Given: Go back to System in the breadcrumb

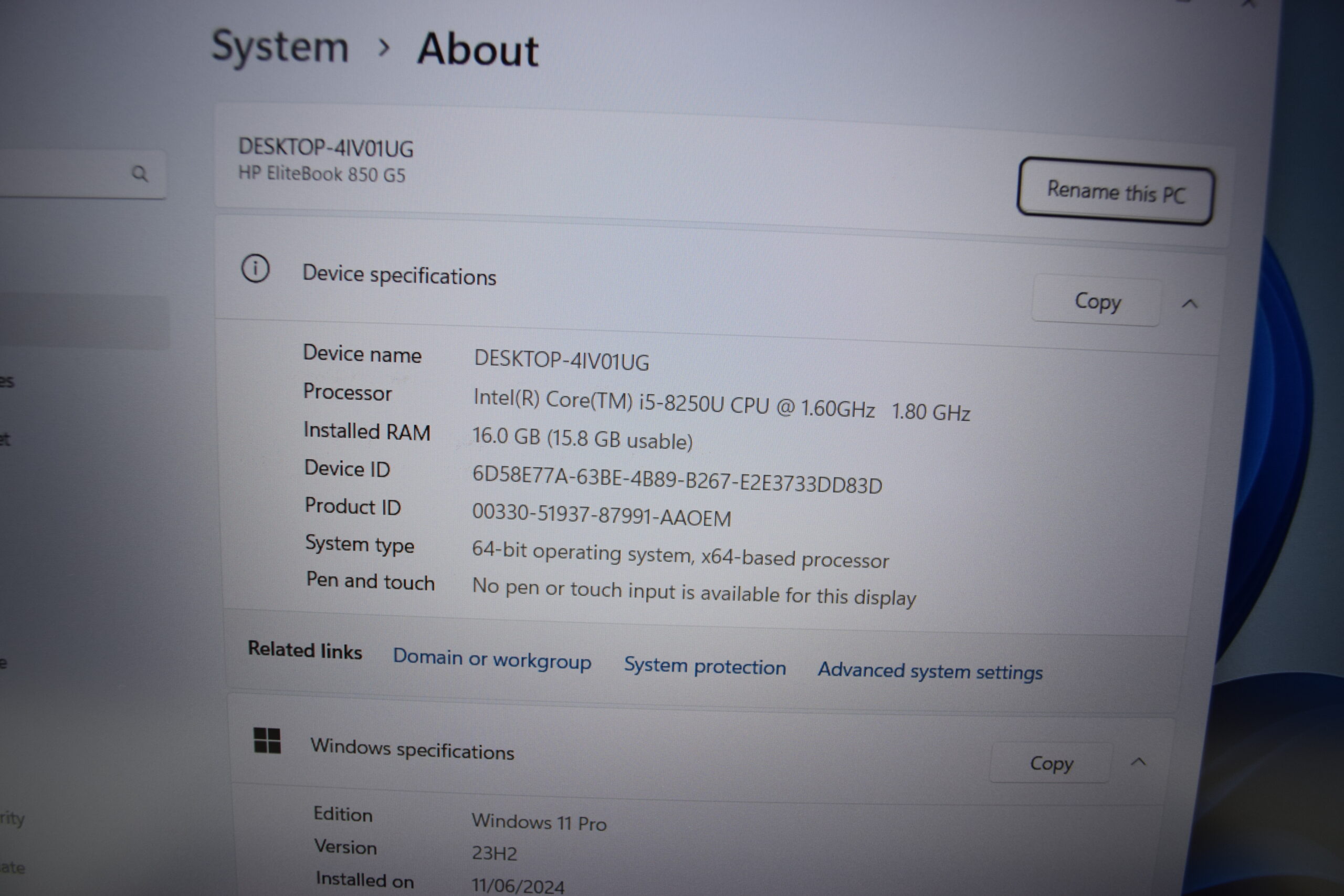Looking at the screenshot, I should [x=280, y=47].
